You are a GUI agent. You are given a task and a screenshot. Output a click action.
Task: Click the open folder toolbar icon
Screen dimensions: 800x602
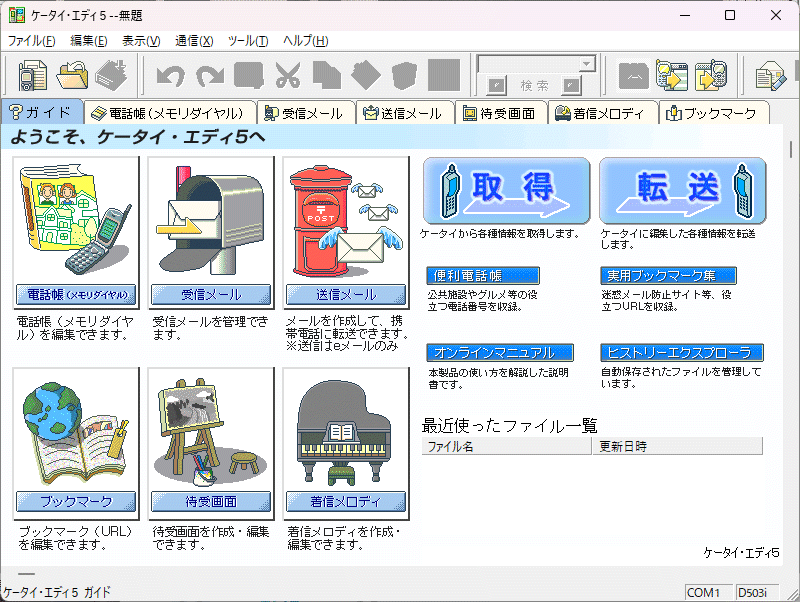pyautogui.click(x=72, y=76)
